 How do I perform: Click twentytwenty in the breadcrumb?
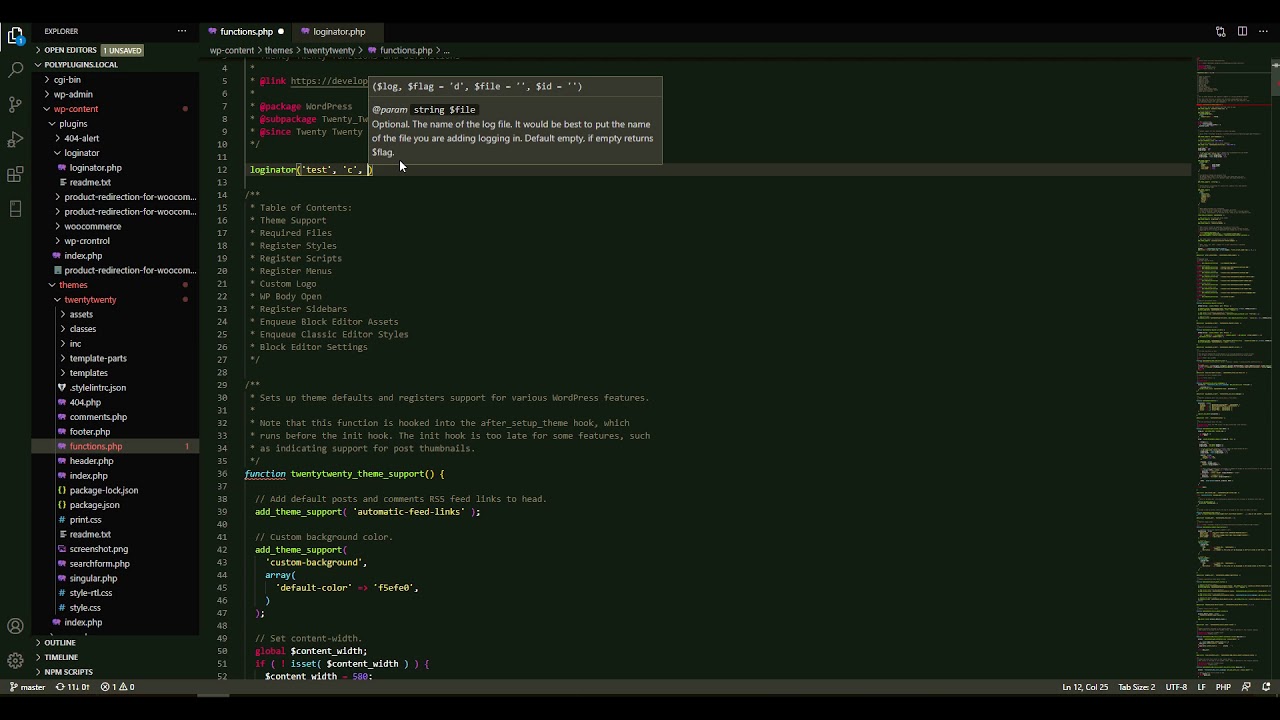pyautogui.click(x=329, y=50)
